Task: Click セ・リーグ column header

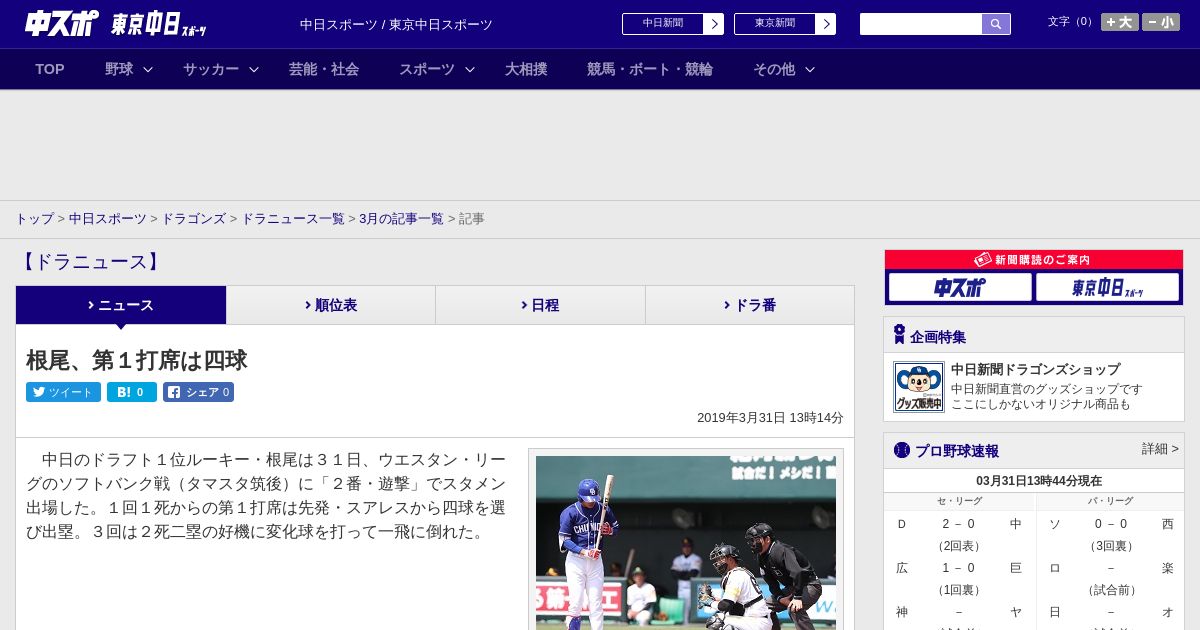Action: coord(959,501)
